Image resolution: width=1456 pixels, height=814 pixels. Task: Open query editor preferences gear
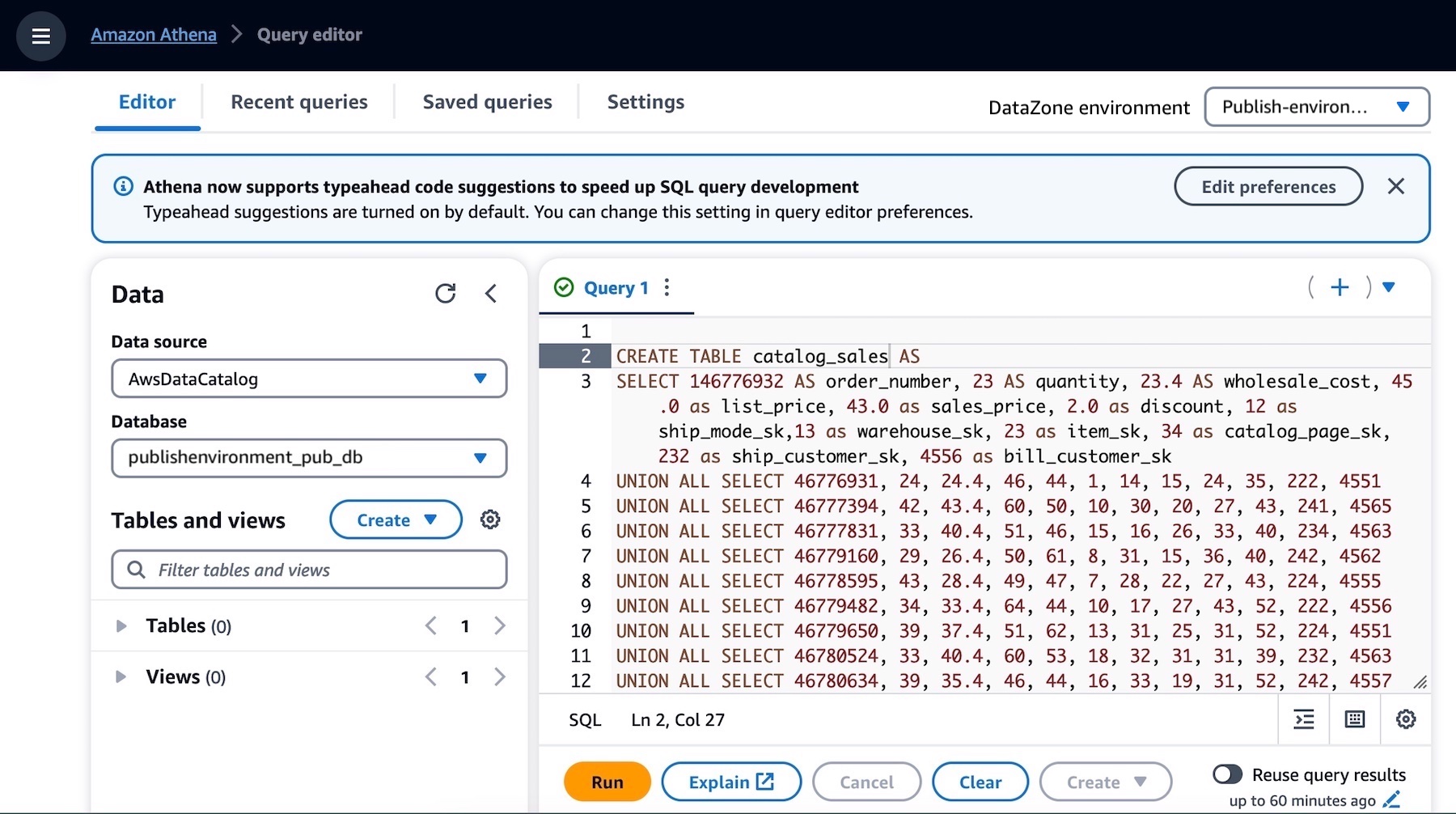click(1406, 719)
